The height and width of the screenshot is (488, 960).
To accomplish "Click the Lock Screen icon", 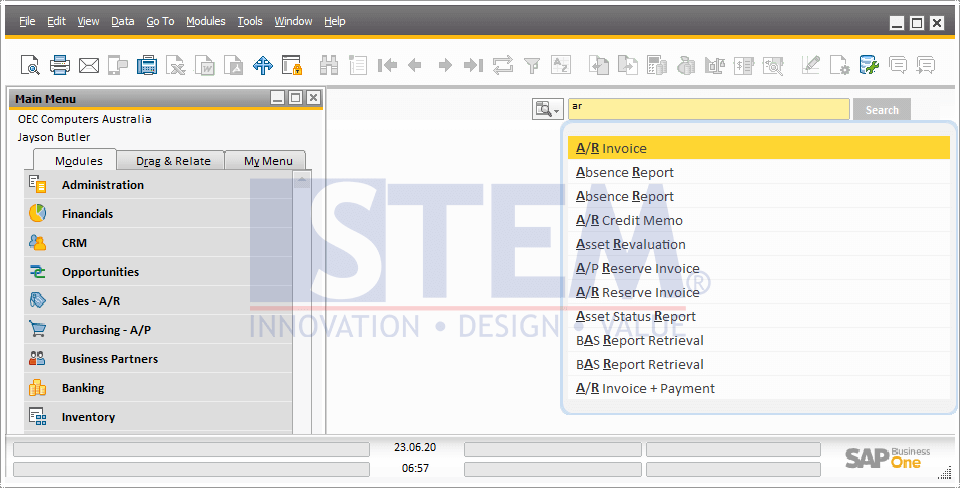I will tap(292, 65).
